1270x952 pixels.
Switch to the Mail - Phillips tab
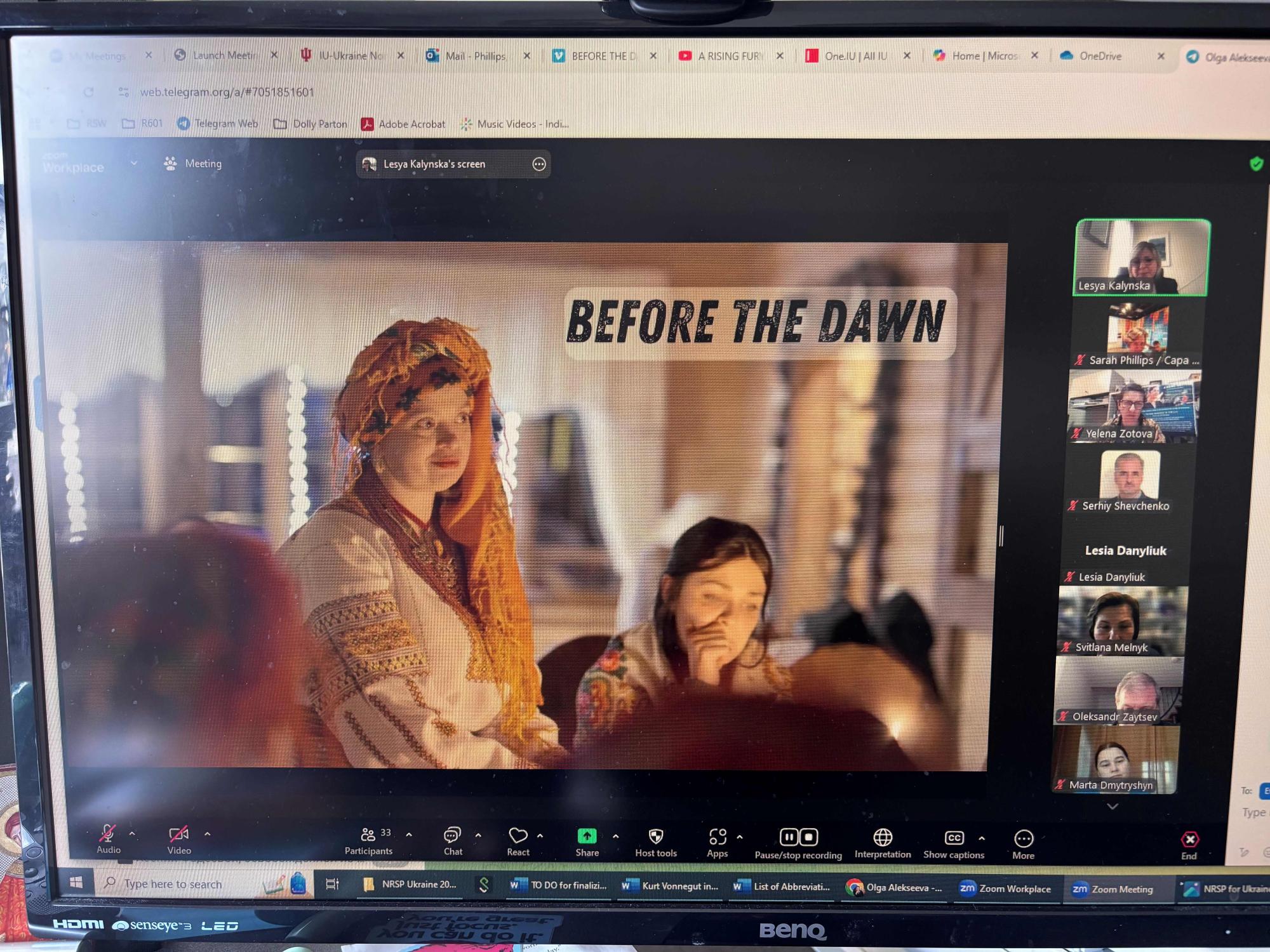point(476,56)
